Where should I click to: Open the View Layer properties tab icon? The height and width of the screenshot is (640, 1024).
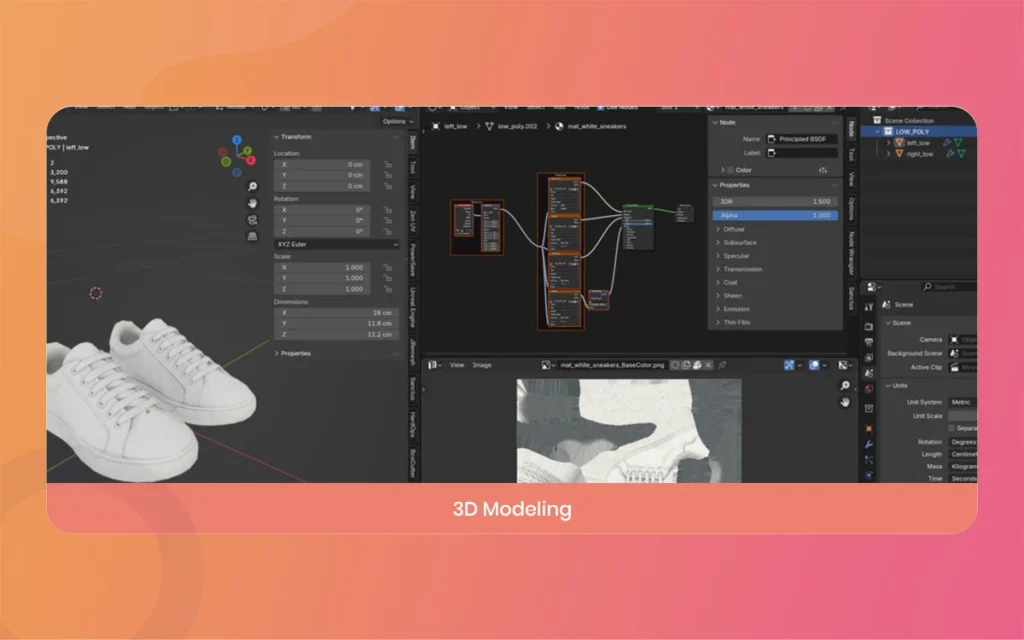pyautogui.click(x=869, y=358)
